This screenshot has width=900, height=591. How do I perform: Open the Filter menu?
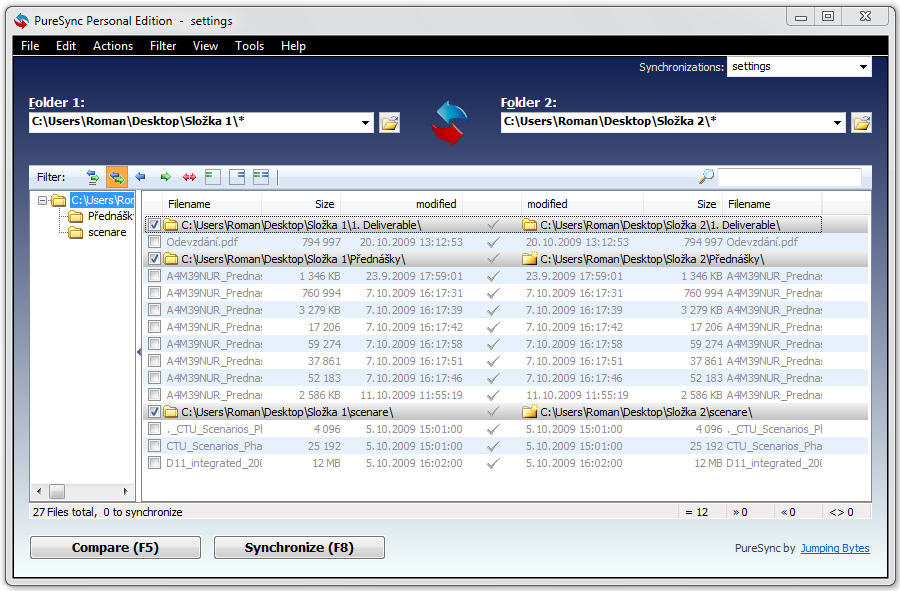(x=163, y=46)
